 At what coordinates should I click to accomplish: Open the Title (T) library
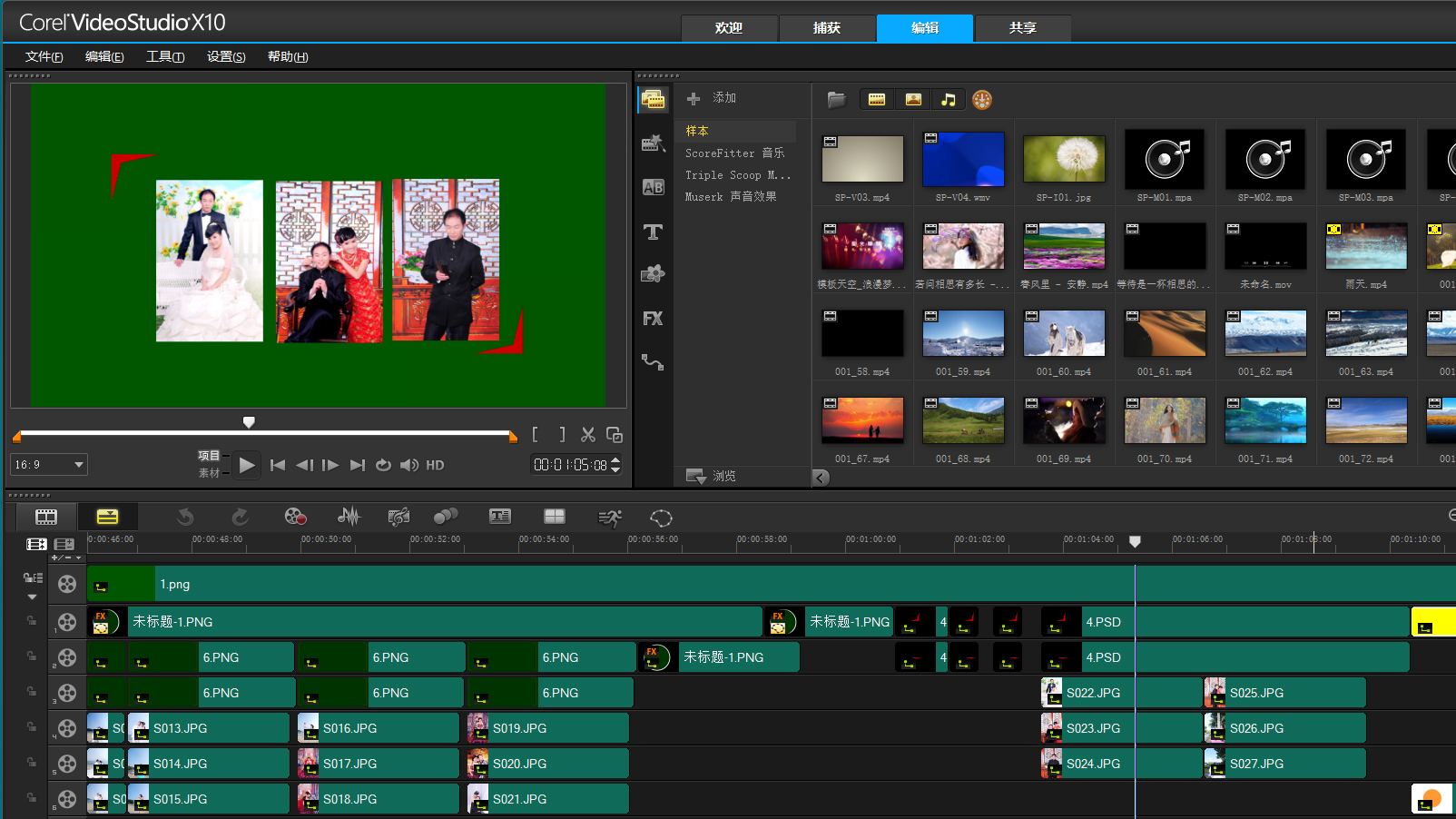point(653,232)
